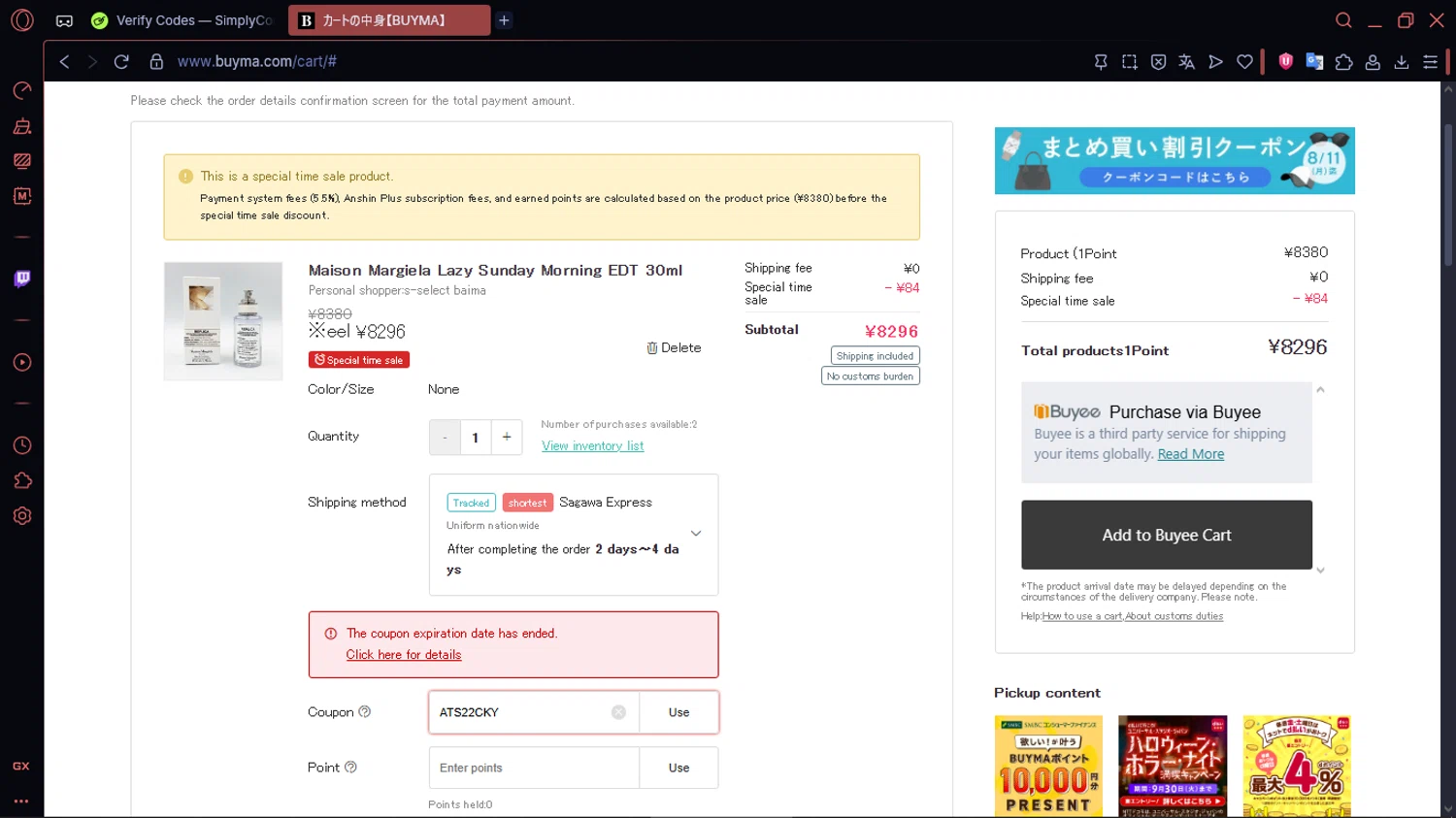
Task: Open the Google Translate extension icon
Action: pos(1314,61)
